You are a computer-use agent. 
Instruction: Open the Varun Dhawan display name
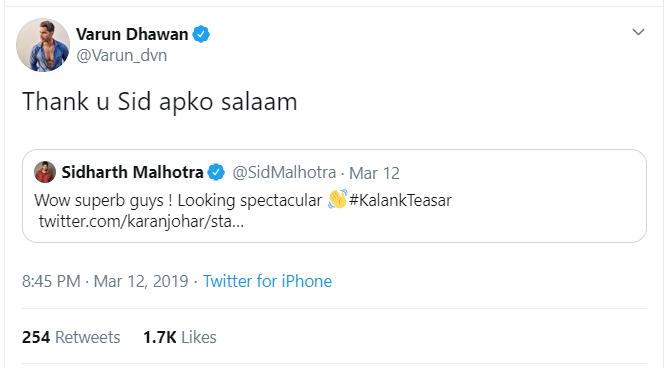click(132, 34)
